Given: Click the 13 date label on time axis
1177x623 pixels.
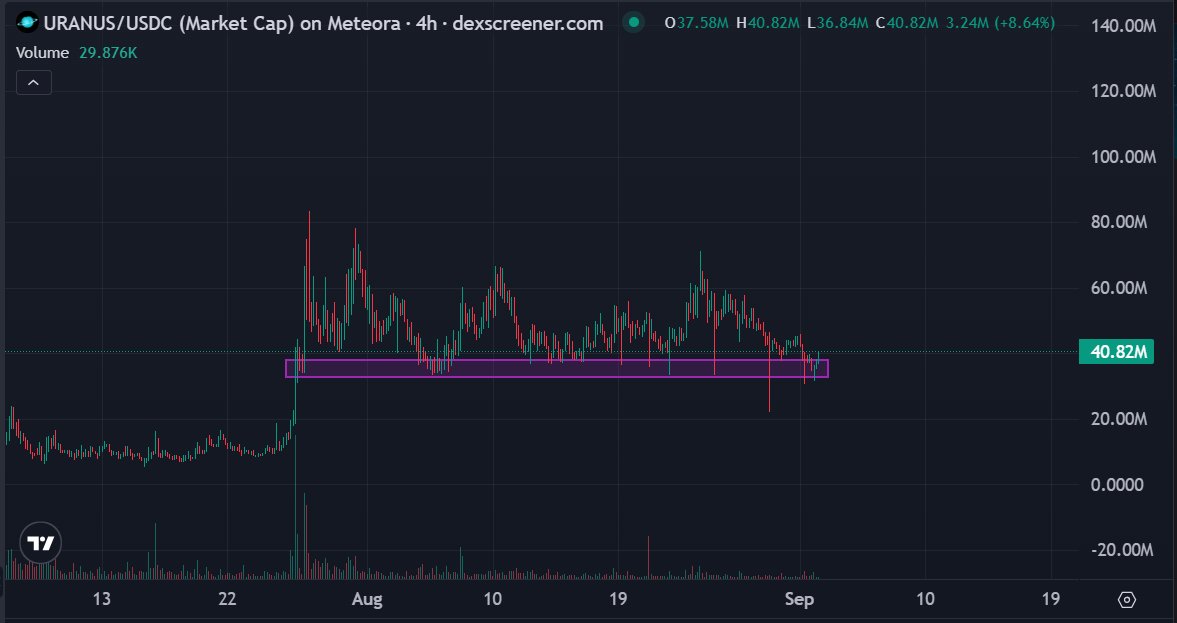Looking at the screenshot, I should [x=101, y=599].
